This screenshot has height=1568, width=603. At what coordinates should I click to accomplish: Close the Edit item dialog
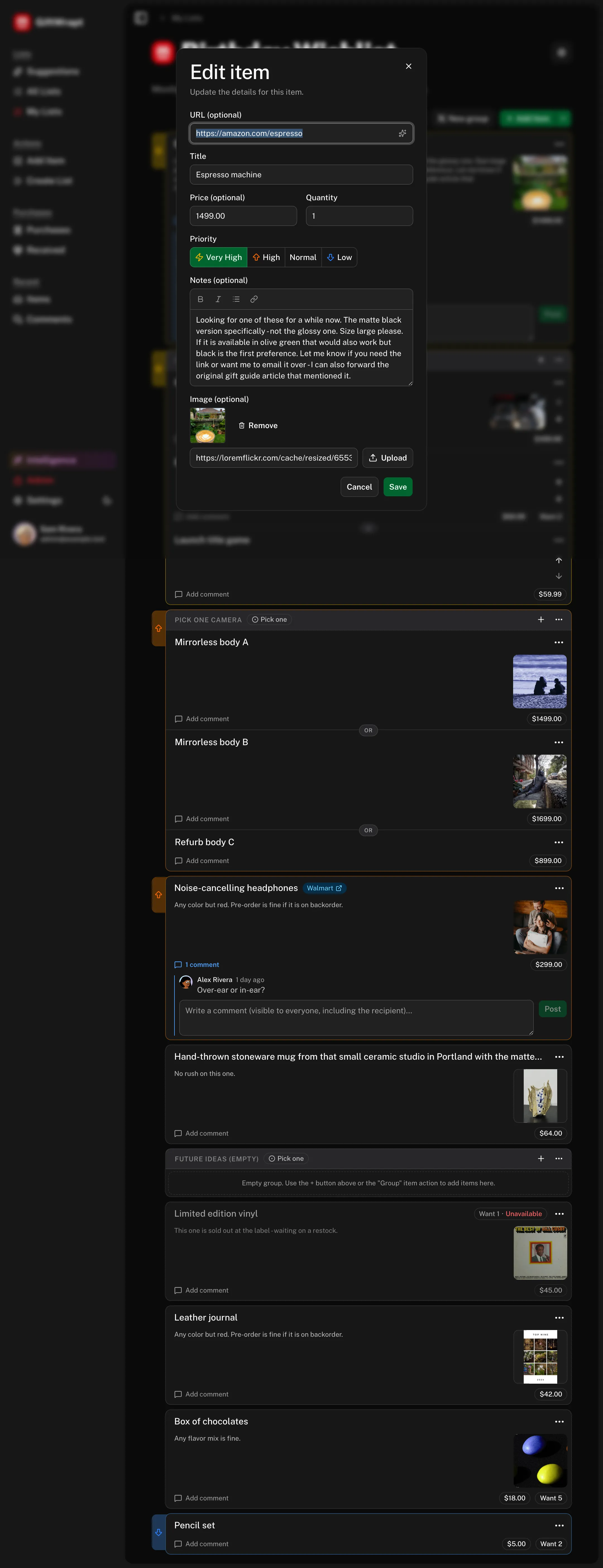click(x=408, y=66)
